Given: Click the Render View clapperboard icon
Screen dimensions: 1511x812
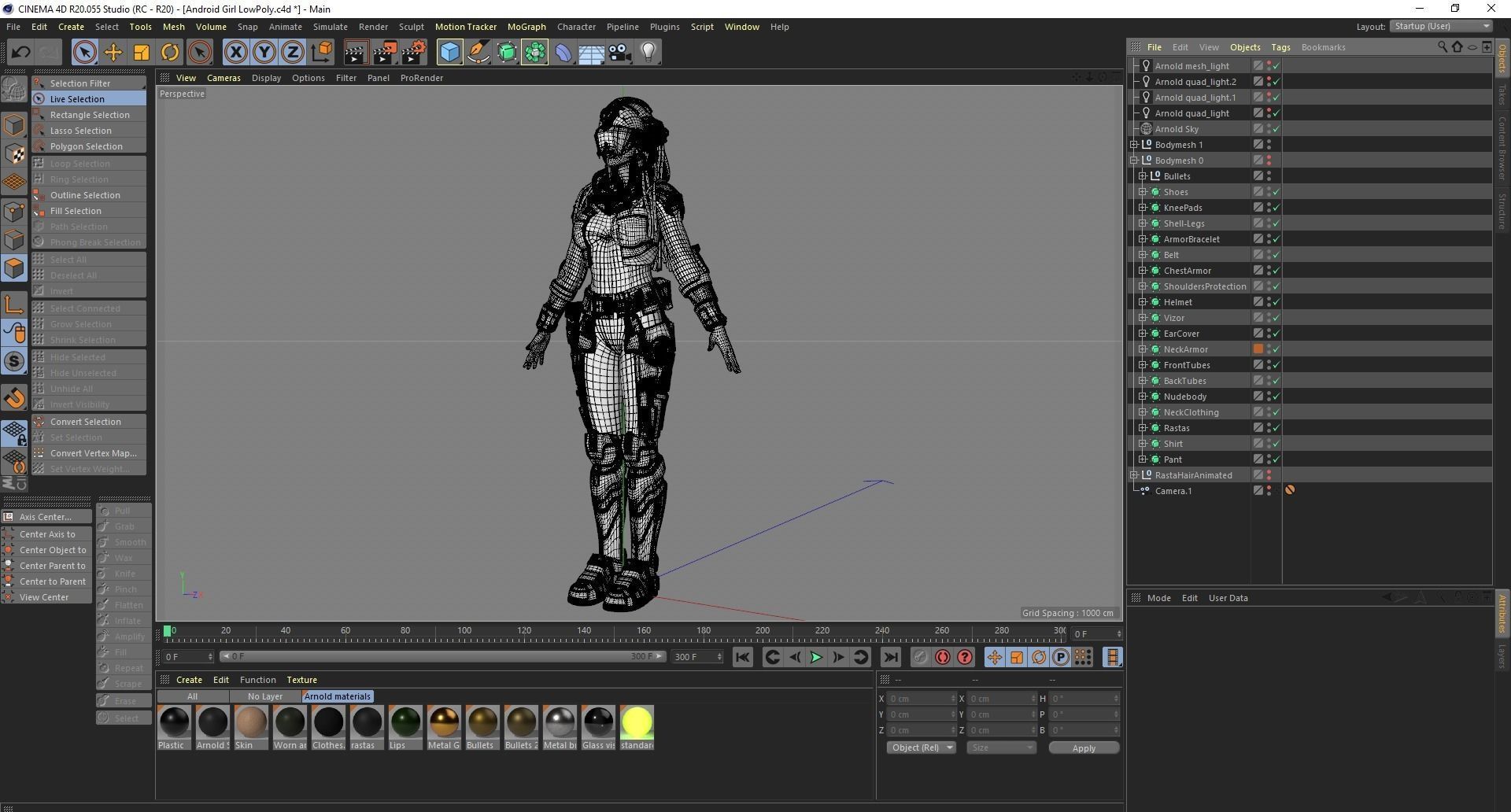Looking at the screenshot, I should (356, 53).
